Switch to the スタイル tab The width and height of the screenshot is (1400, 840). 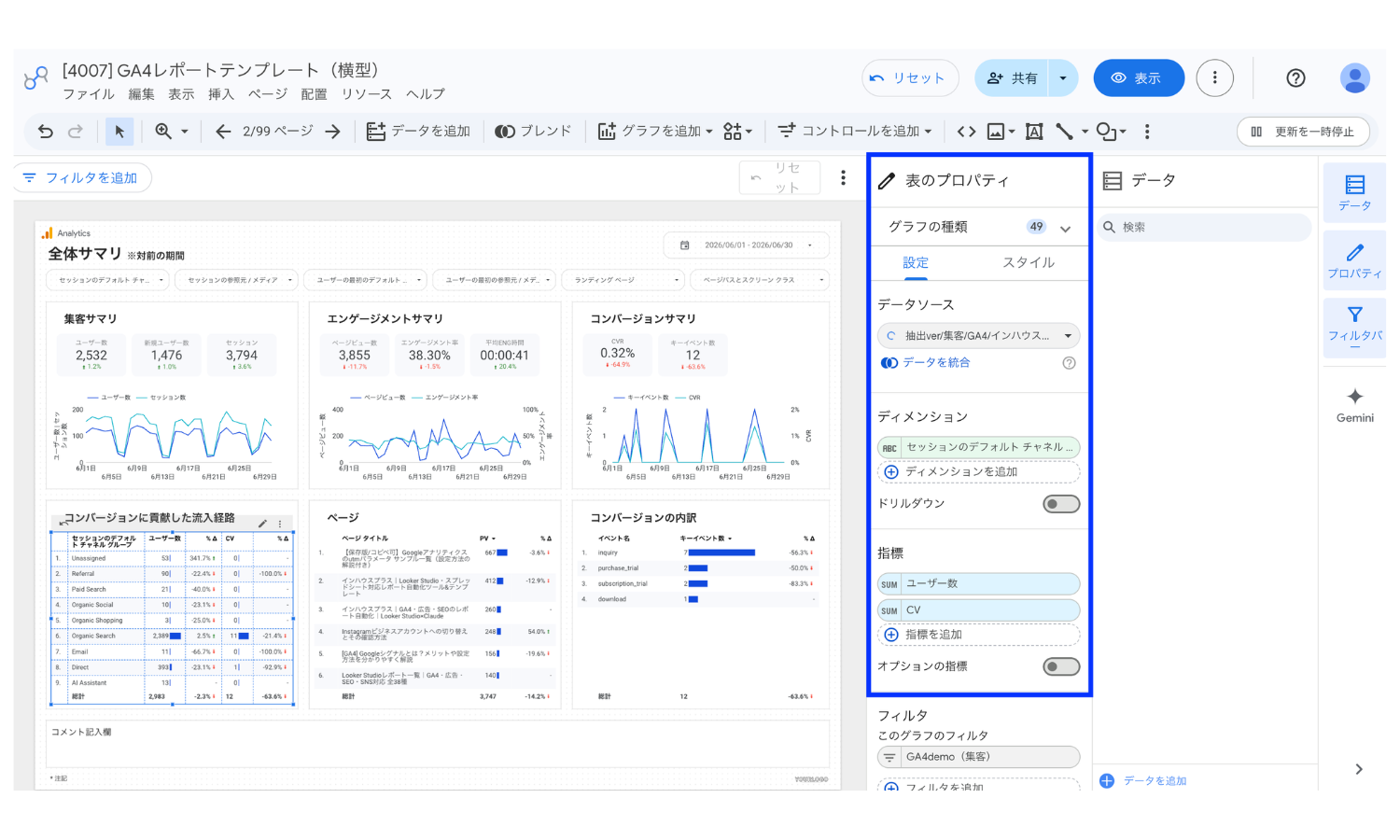coord(1029,263)
